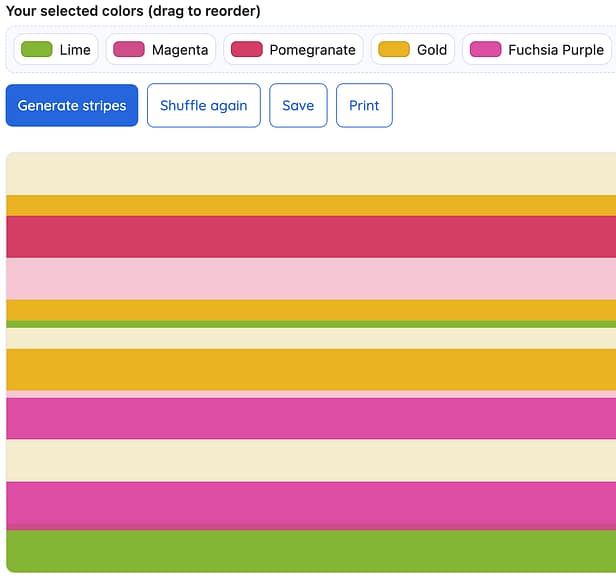Click the yellow Gold swatch
This screenshot has height=580, width=616.
(x=394, y=50)
